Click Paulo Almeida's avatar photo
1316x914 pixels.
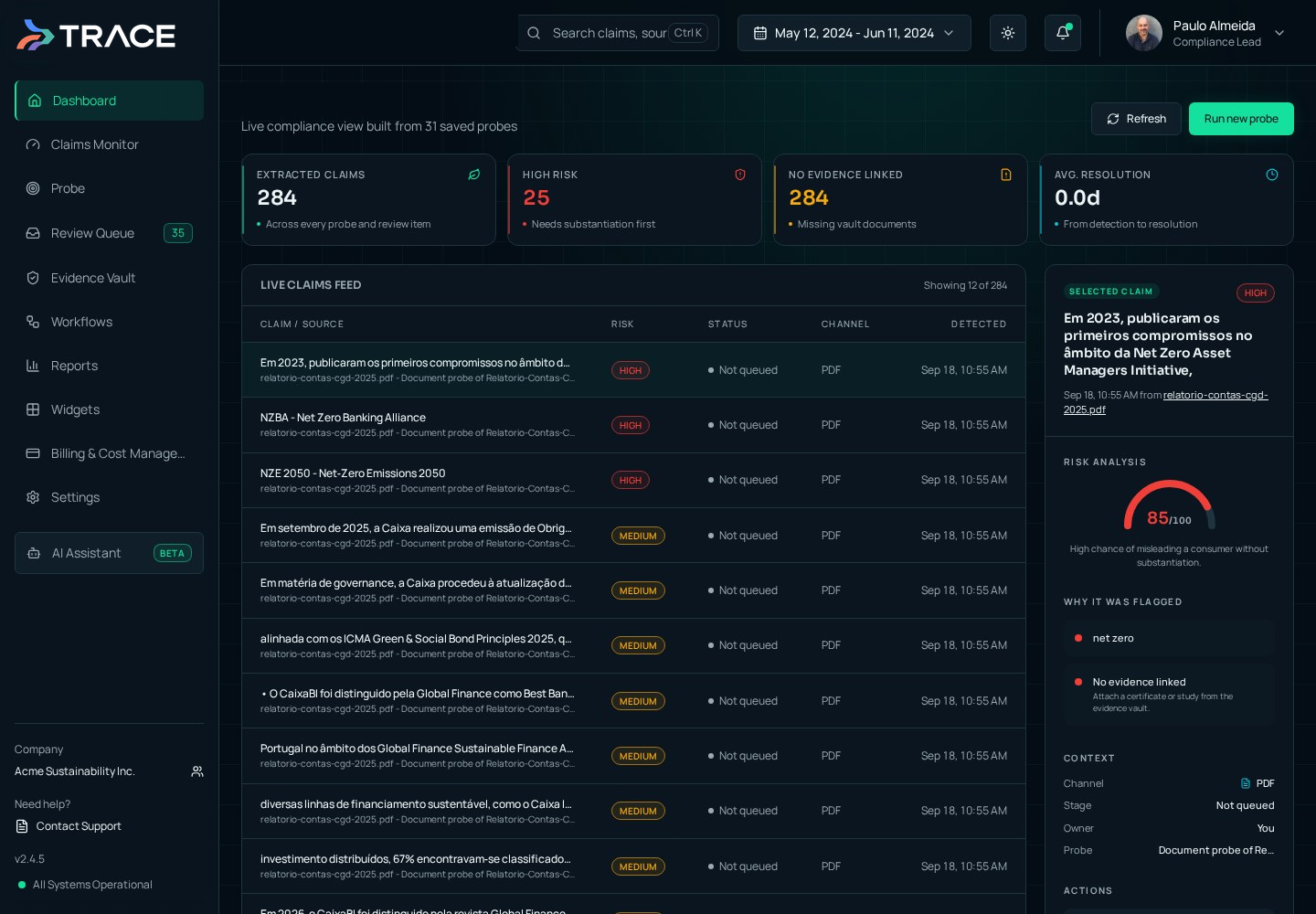coord(1143,33)
